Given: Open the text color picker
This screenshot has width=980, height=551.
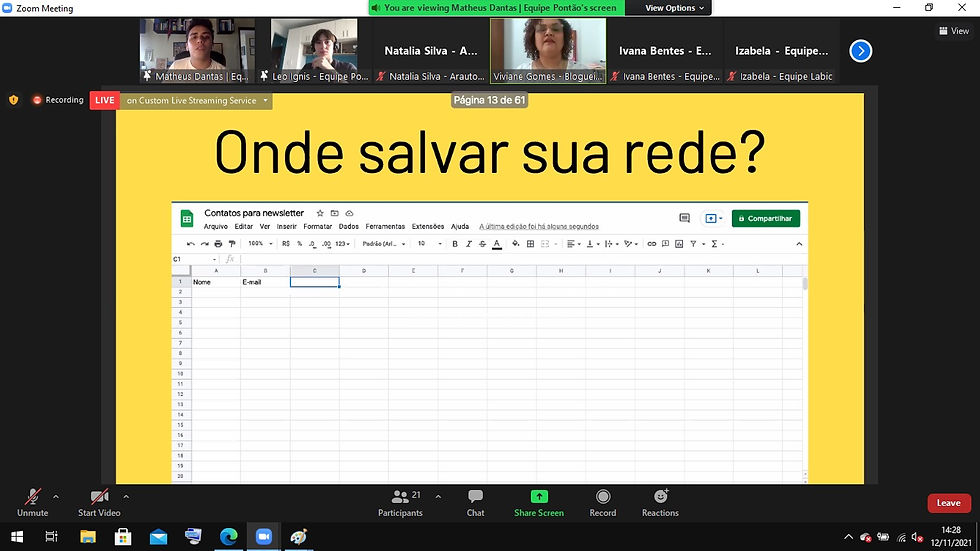Looking at the screenshot, I should point(497,244).
